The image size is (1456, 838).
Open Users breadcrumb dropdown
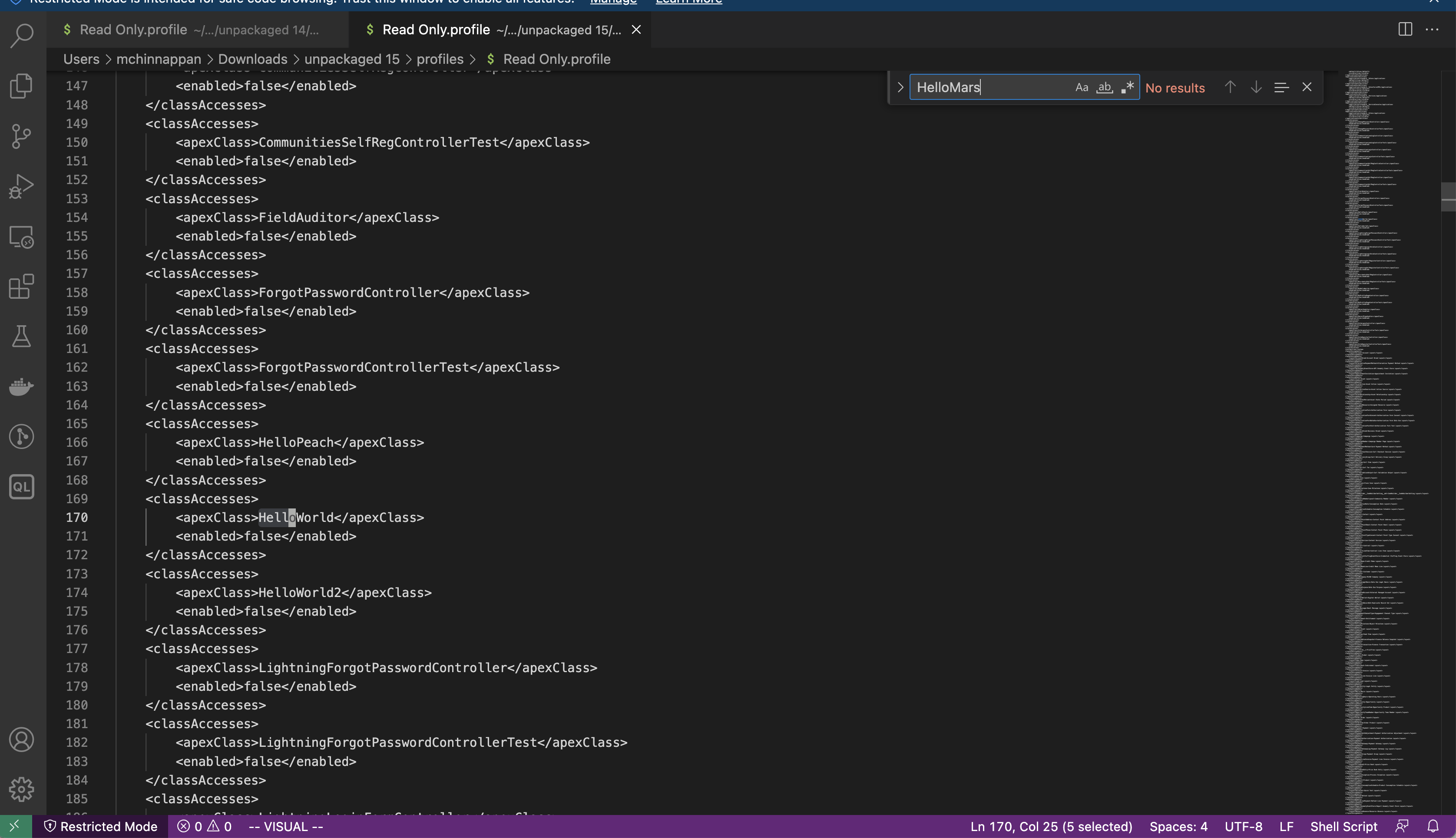[x=81, y=59]
